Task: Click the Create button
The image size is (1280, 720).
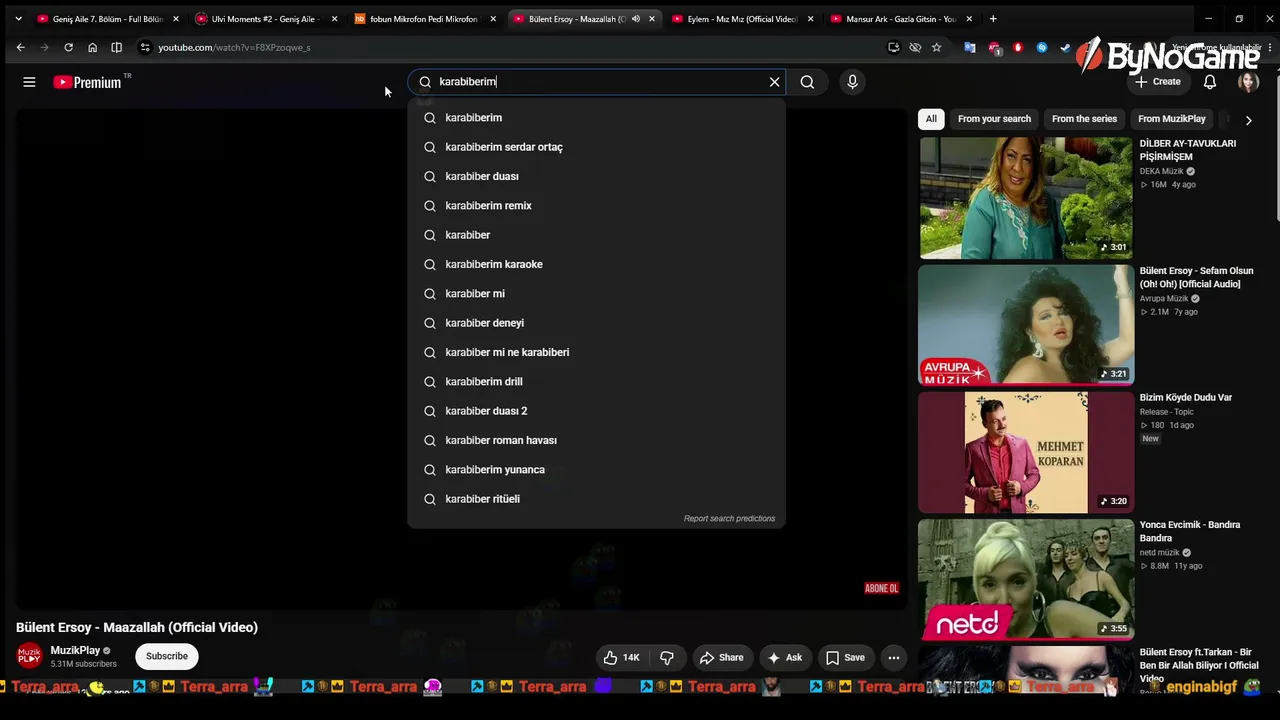Action: pos(1157,82)
